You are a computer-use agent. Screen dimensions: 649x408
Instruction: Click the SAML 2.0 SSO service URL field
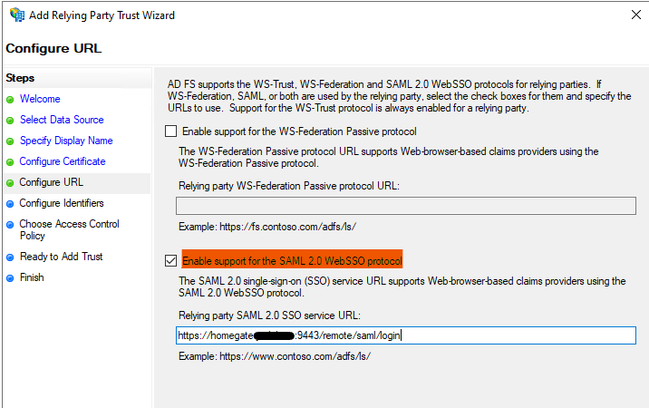tap(405, 336)
